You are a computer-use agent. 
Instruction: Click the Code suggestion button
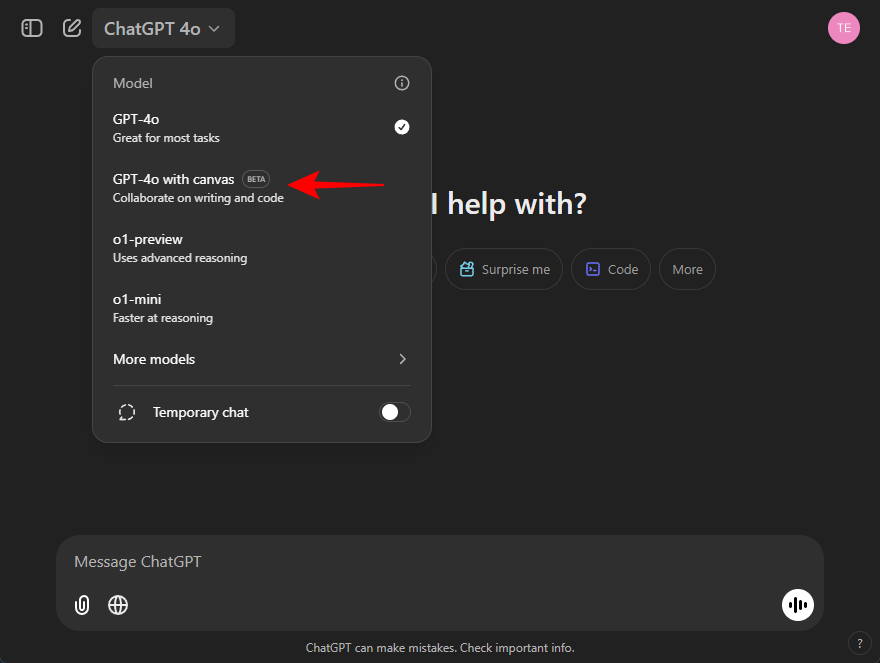click(610, 269)
